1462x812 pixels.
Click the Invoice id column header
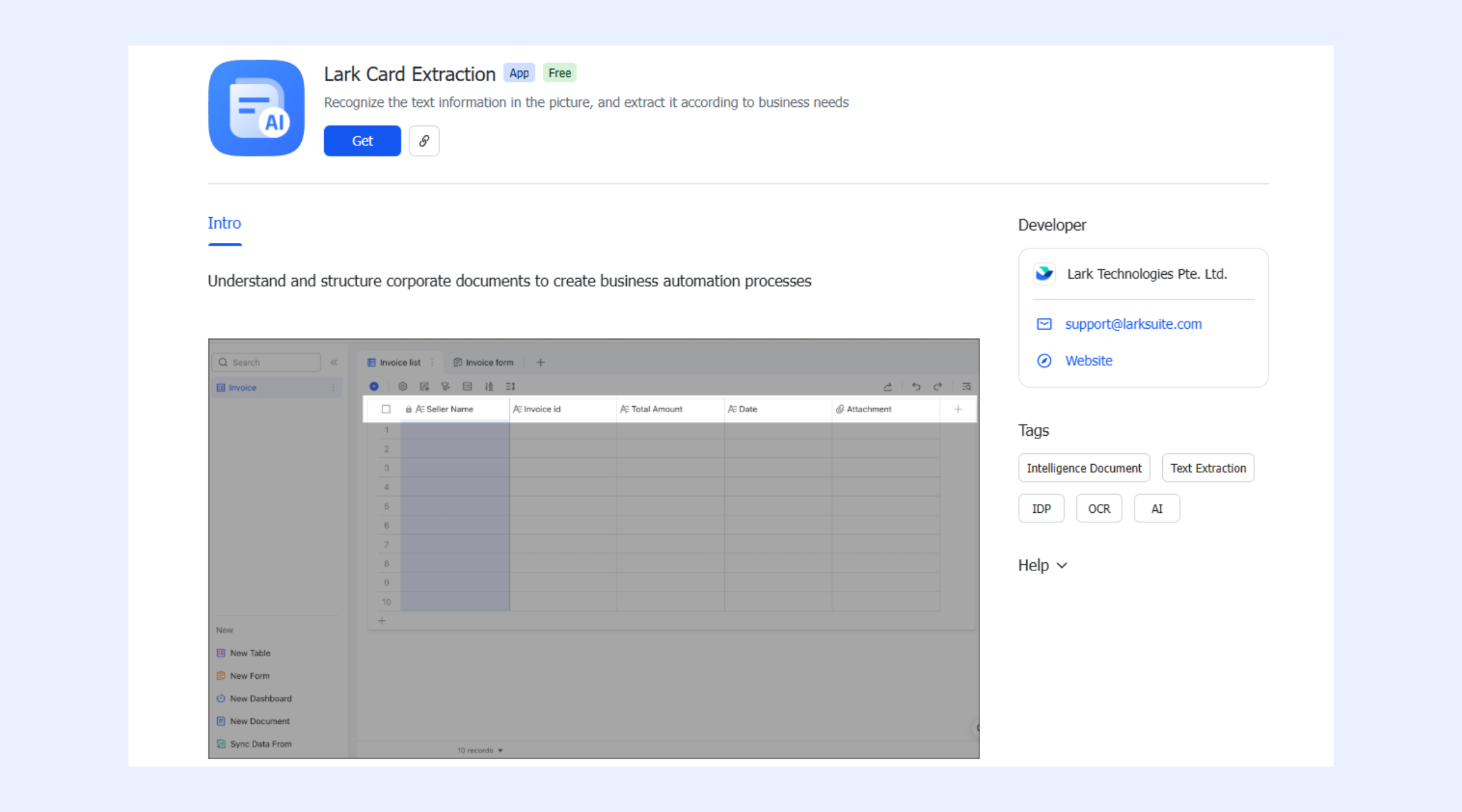click(x=563, y=409)
